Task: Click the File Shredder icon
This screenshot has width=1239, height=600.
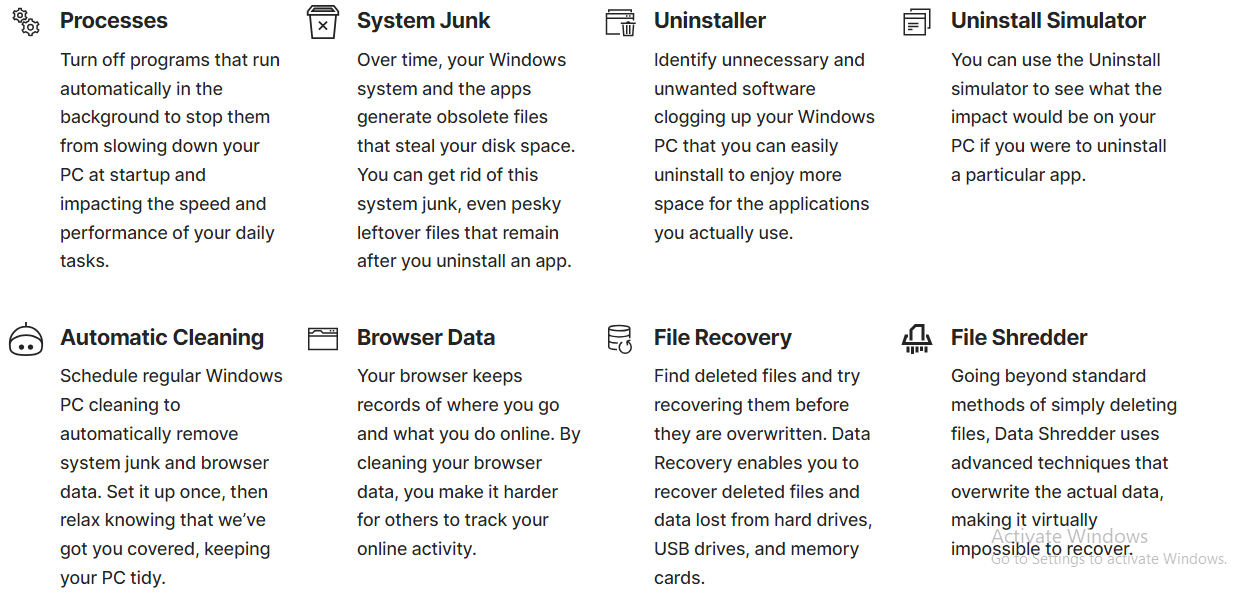Action: tap(917, 339)
